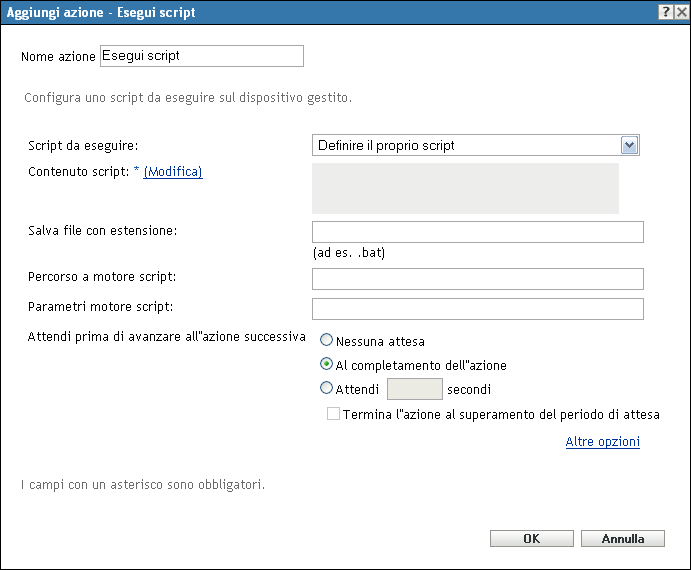Select the Nessuna attesa radio button

327,341
